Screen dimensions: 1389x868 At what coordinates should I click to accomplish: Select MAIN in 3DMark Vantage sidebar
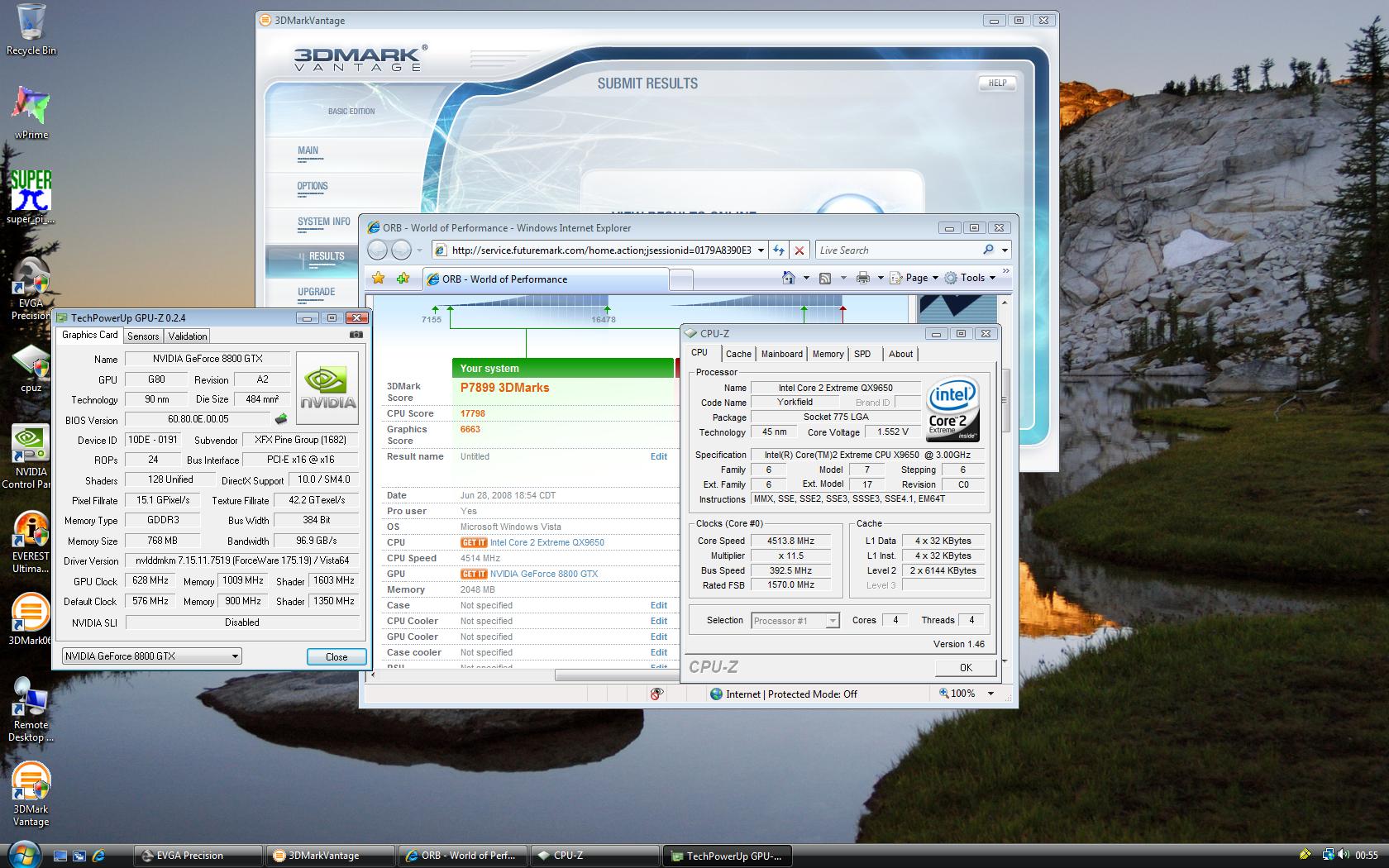click(308, 150)
